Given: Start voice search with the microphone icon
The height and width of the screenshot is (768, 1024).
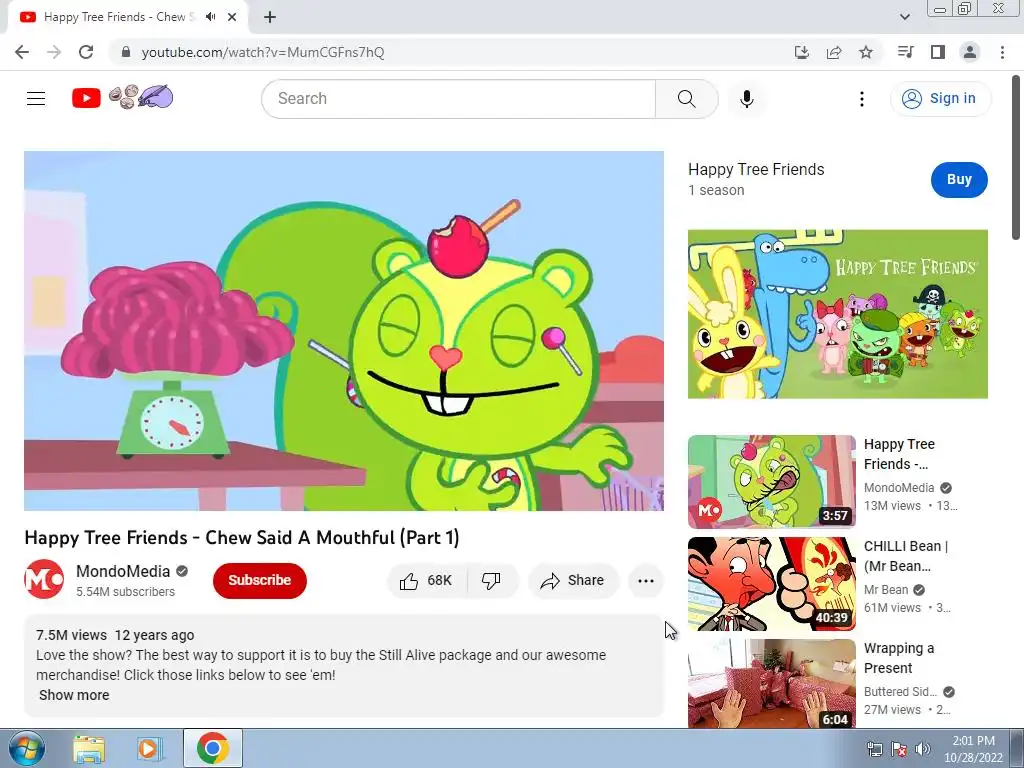Looking at the screenshot, I should coord(746,99).
